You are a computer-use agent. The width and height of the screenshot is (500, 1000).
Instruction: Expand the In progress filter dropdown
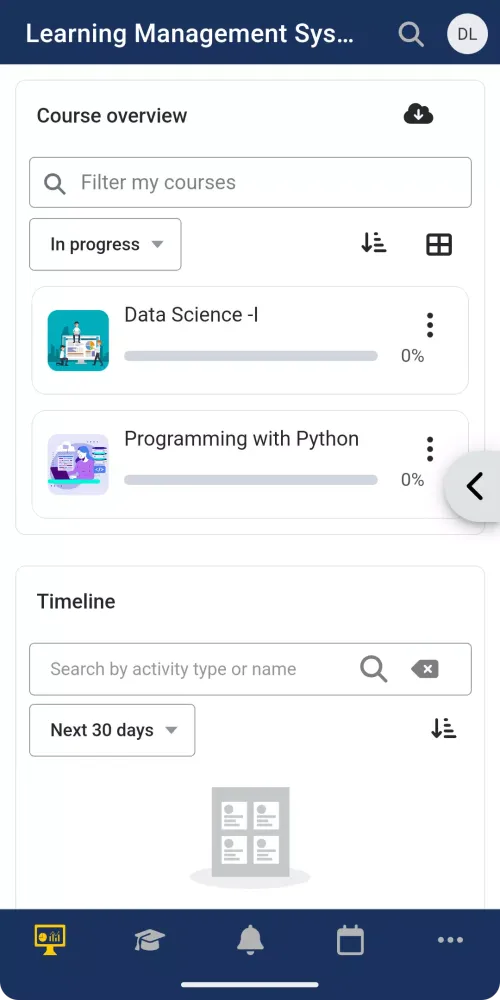point(105,244)
